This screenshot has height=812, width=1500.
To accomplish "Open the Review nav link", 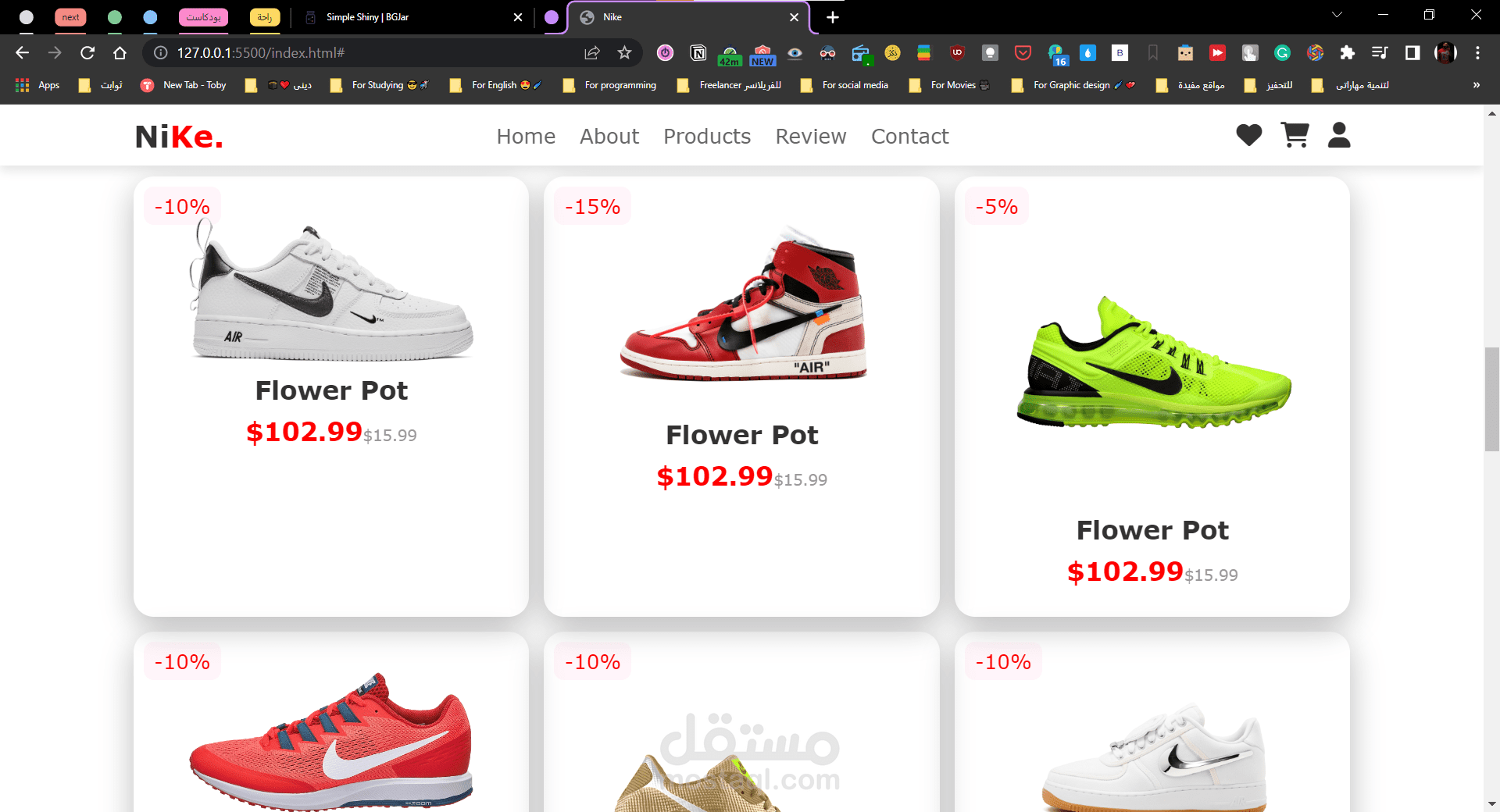I will point(811,137).
